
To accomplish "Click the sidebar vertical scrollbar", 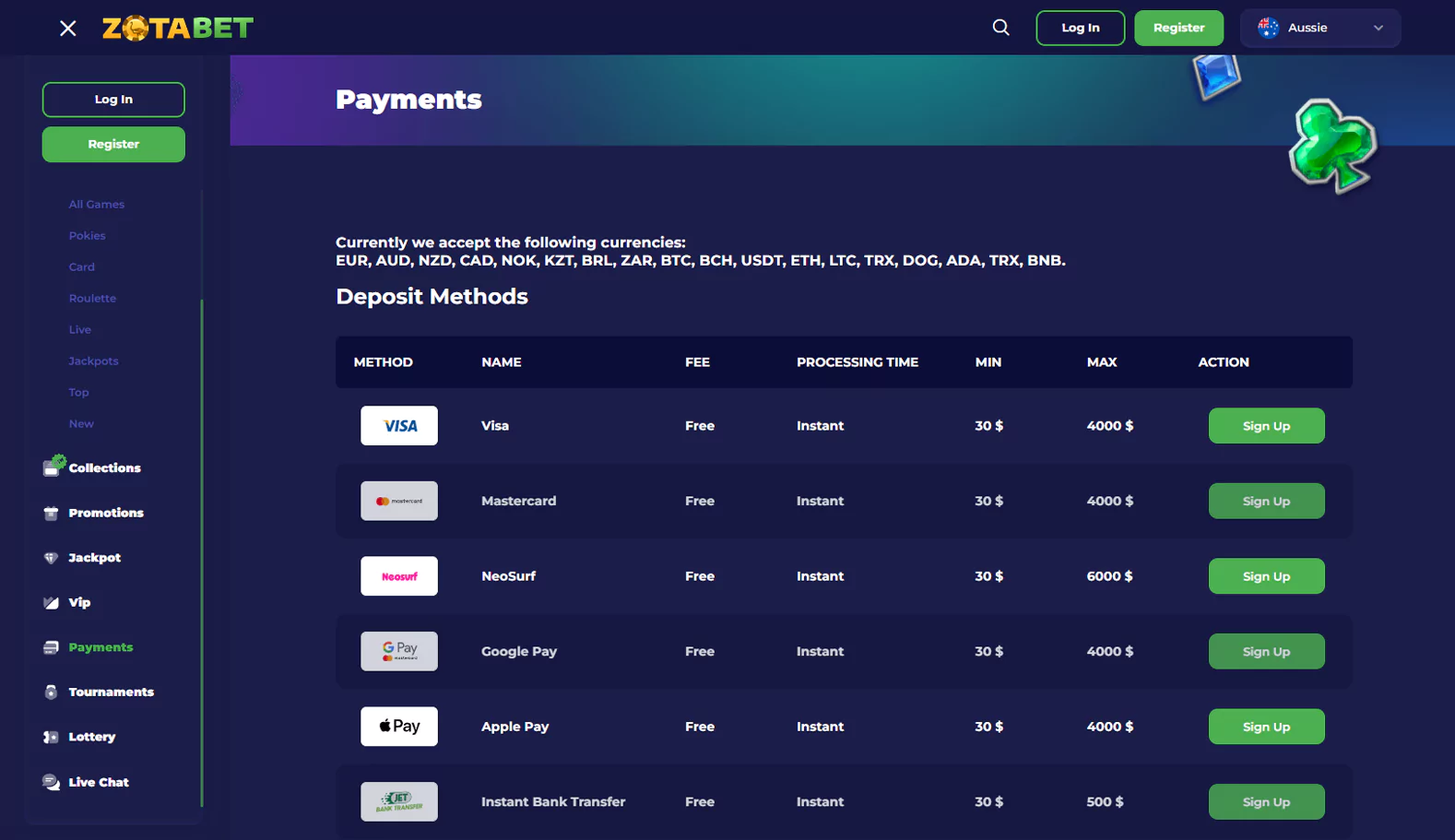I will click(201, 553).
